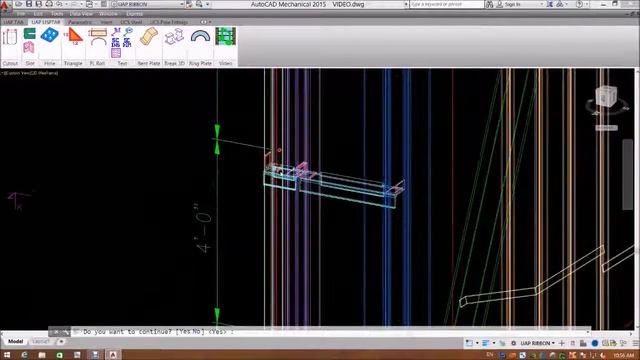640x360 pixels.
Task: Click the taskbar clock showing 10:56 AM
Action: [623, 356]
